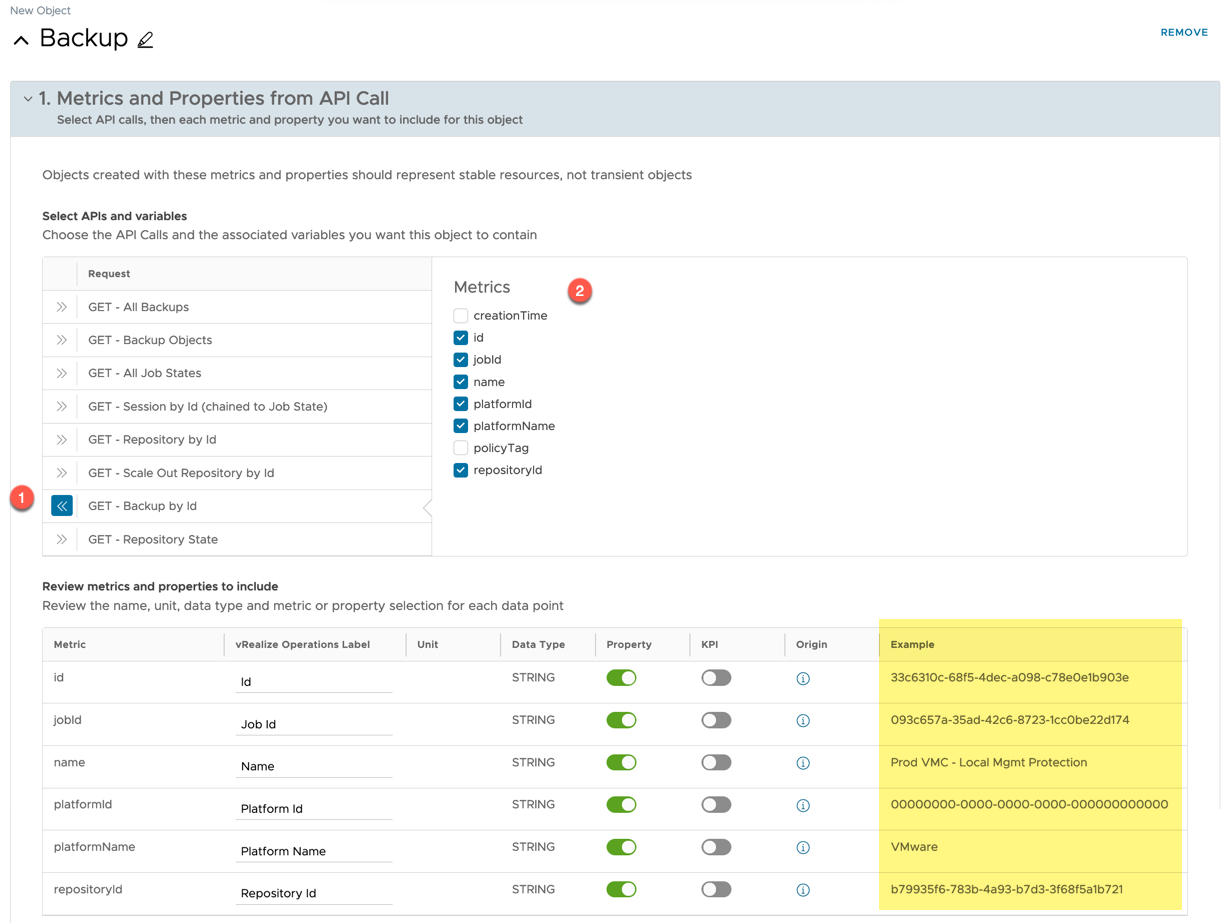
Task: Click the origin info icon for platformName
Action: pos(802,847)
